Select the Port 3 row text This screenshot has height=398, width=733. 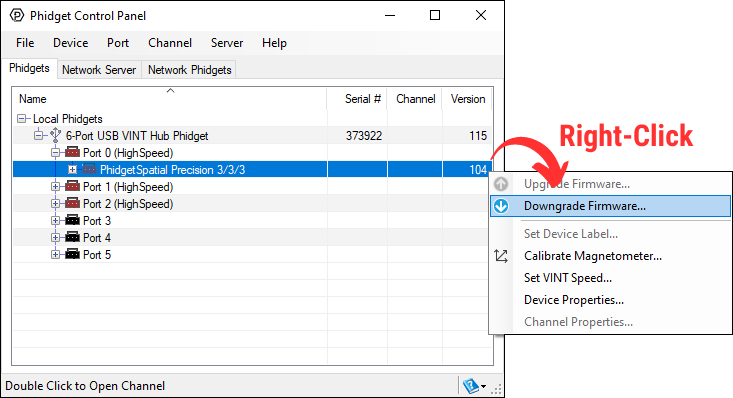(97, 221)
